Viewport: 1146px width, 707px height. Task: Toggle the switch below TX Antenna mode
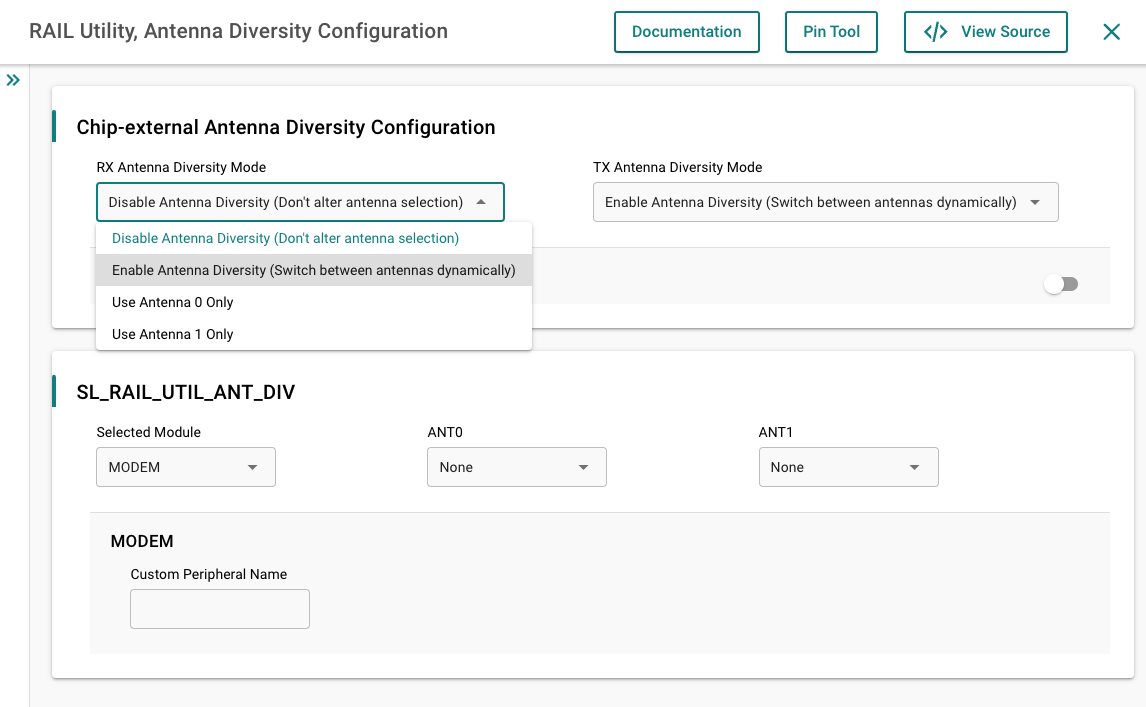1060,284
